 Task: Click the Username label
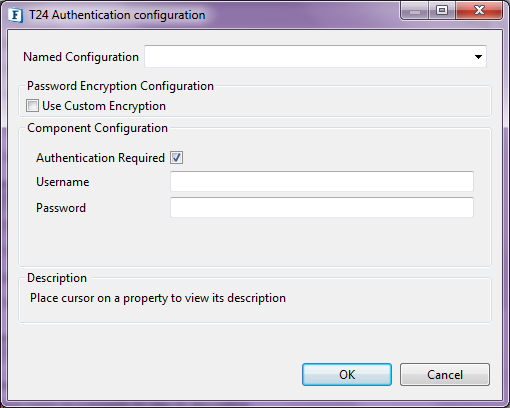click(63, 182)
